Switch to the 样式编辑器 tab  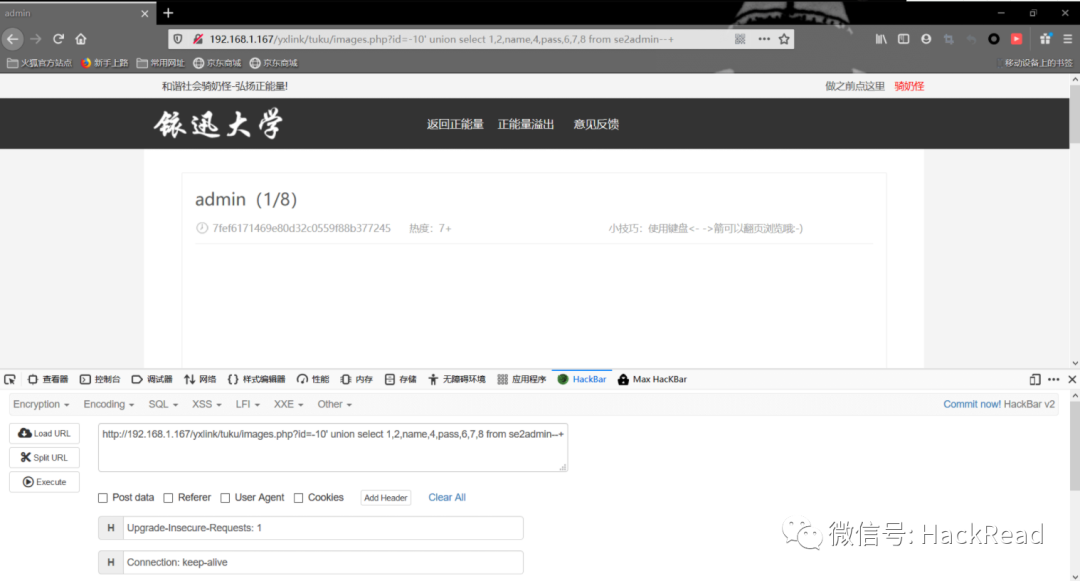click(x=256, y=379)
